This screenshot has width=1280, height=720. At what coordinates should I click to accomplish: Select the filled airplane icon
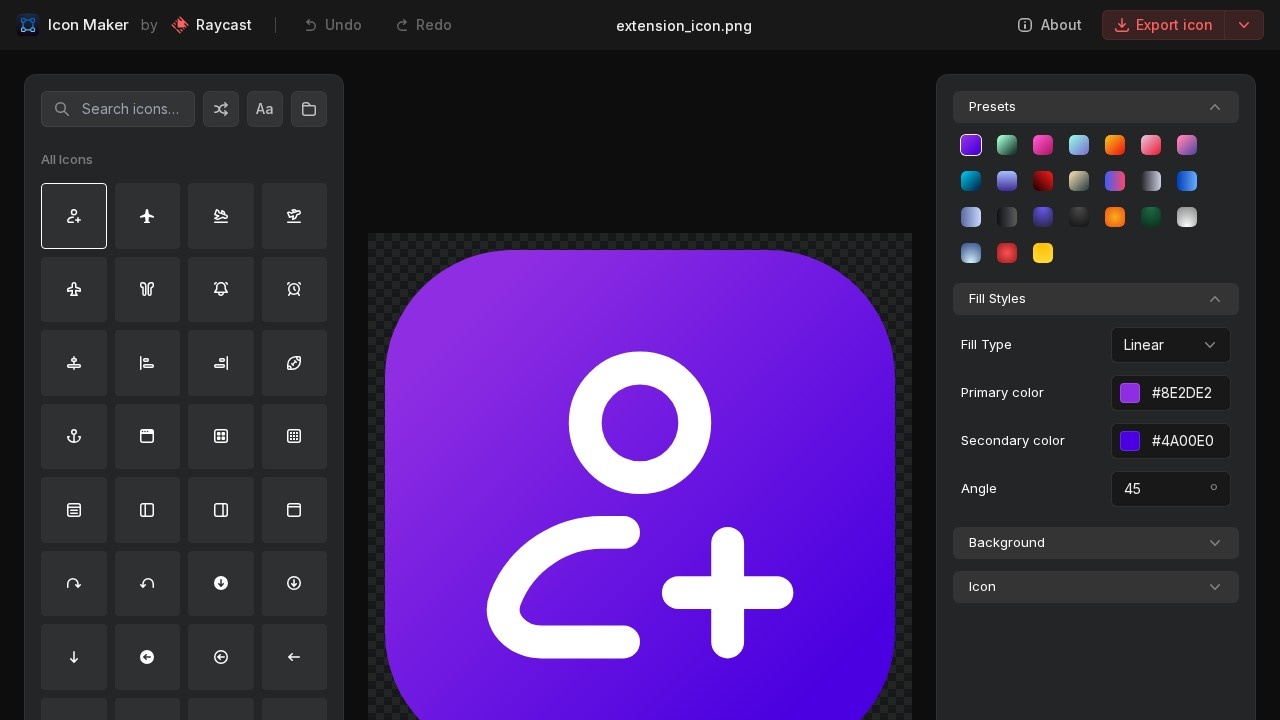pos(147,216)
